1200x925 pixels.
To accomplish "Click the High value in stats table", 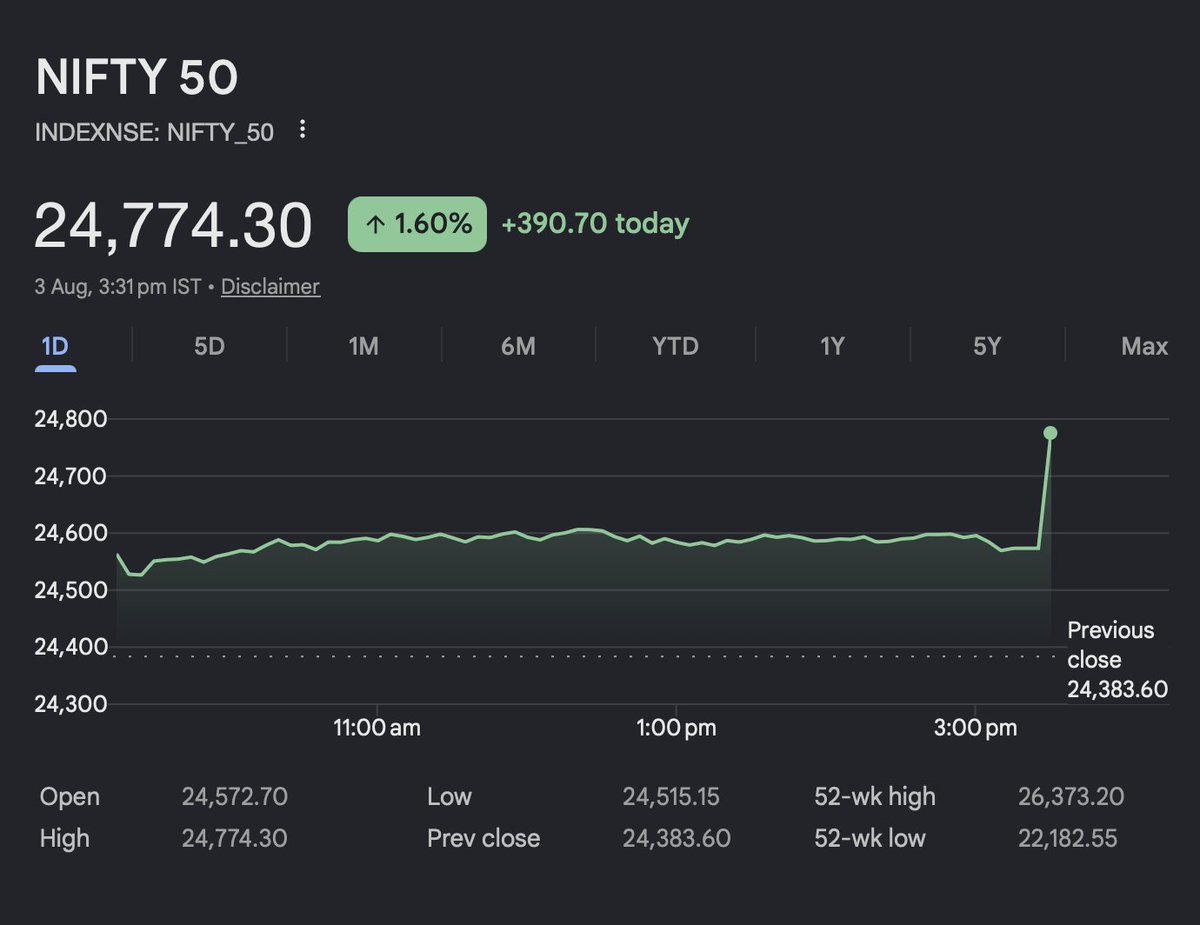I will 235,838.
